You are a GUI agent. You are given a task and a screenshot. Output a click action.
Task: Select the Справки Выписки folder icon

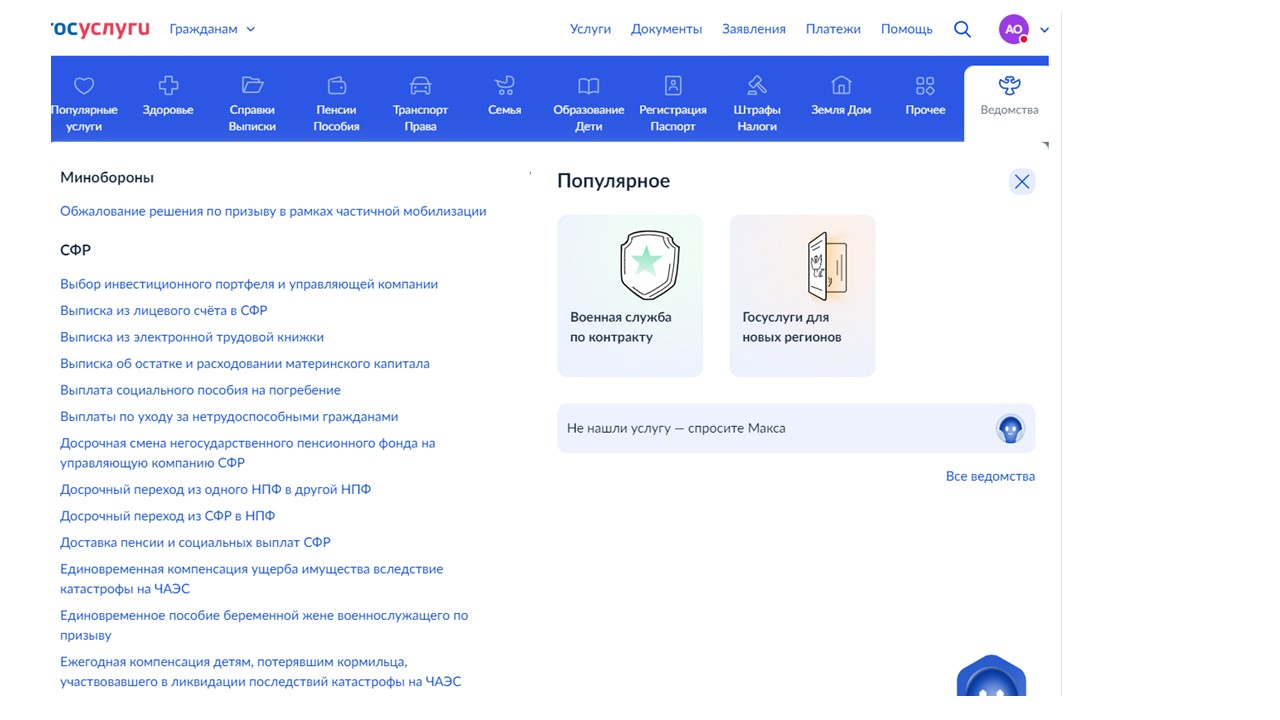[252, 86]
